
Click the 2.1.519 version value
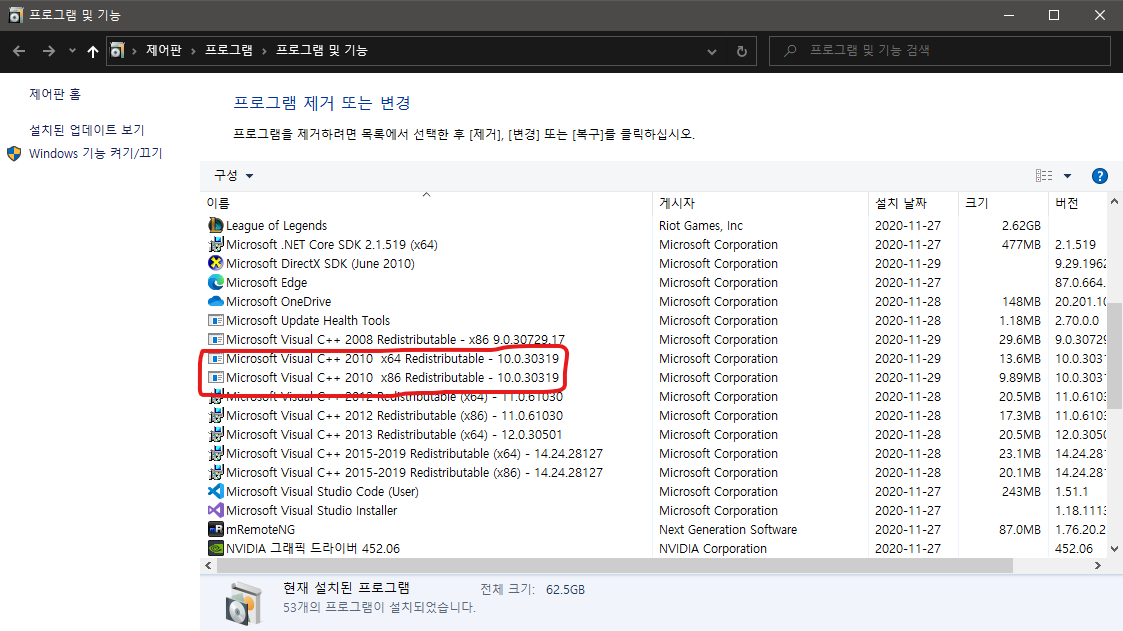click(1075, 244)
